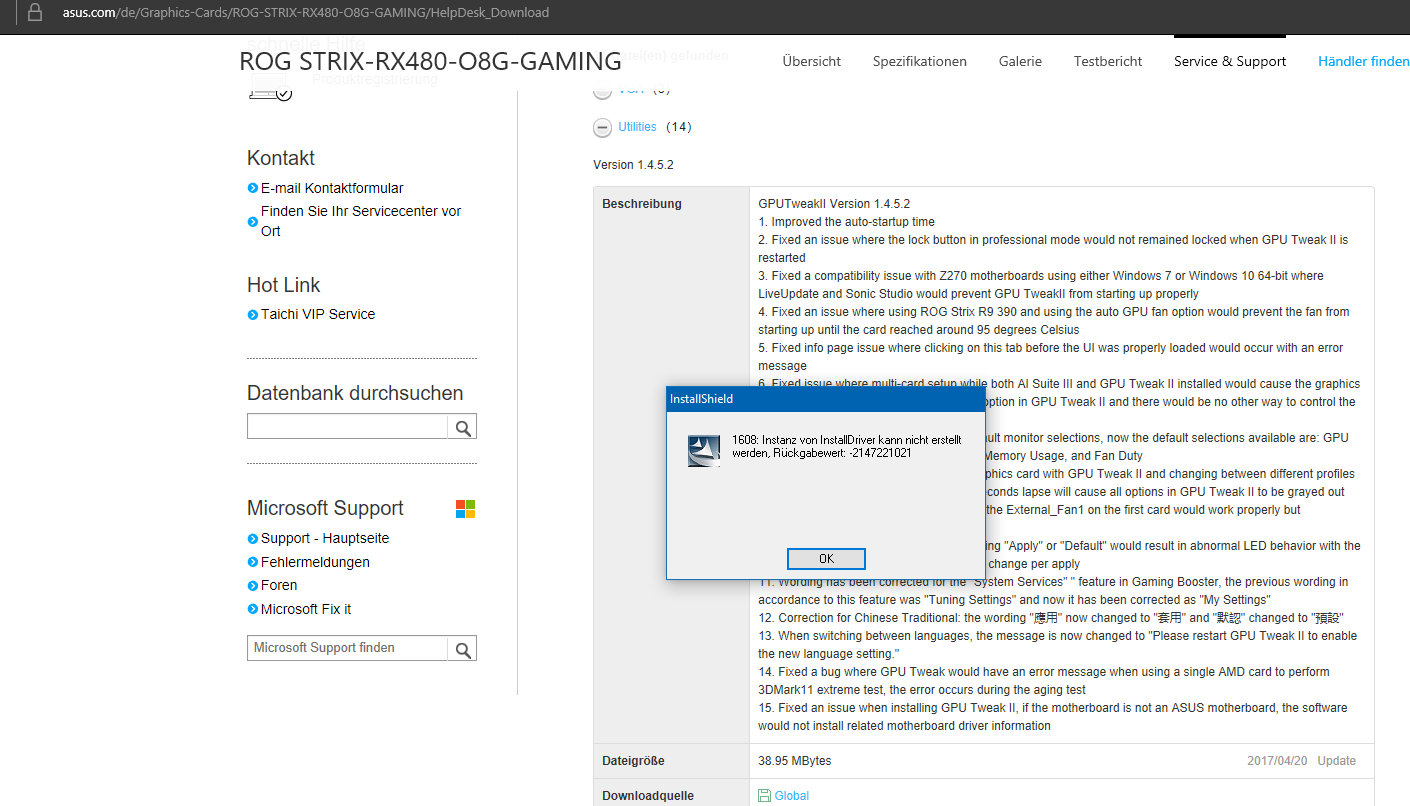
Task: Open the Testbericht tab
Action: [x=1108, y=61]
